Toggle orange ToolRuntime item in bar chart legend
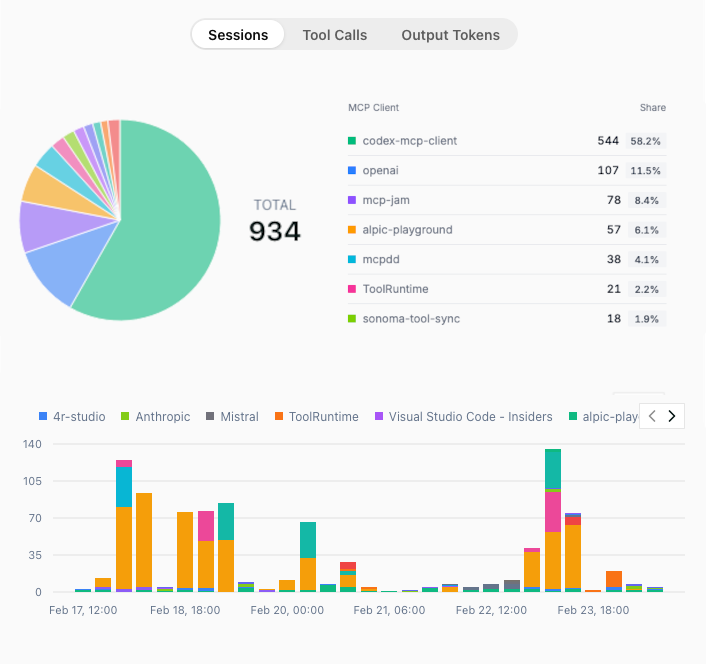706x664 pixels. [316, 416]
